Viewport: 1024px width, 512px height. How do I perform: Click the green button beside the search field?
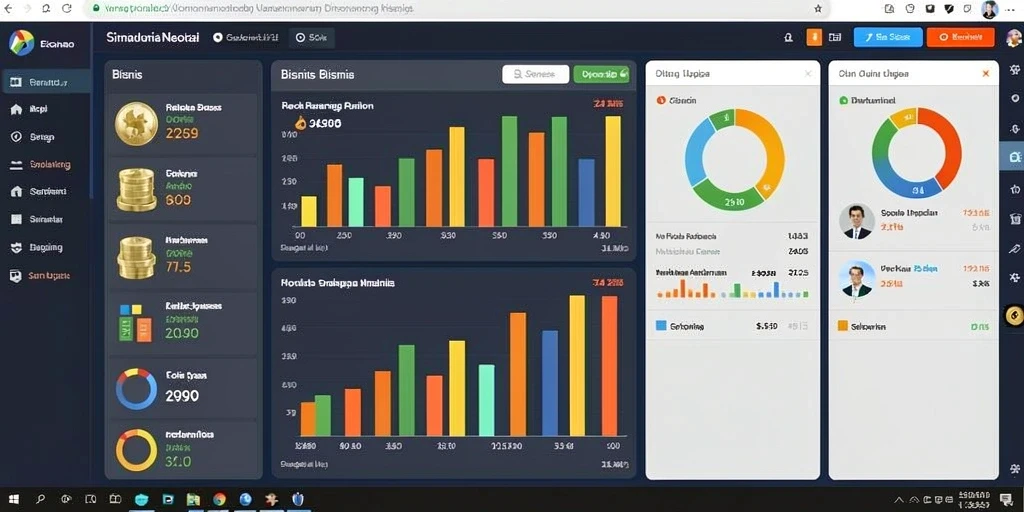(601, 74)
